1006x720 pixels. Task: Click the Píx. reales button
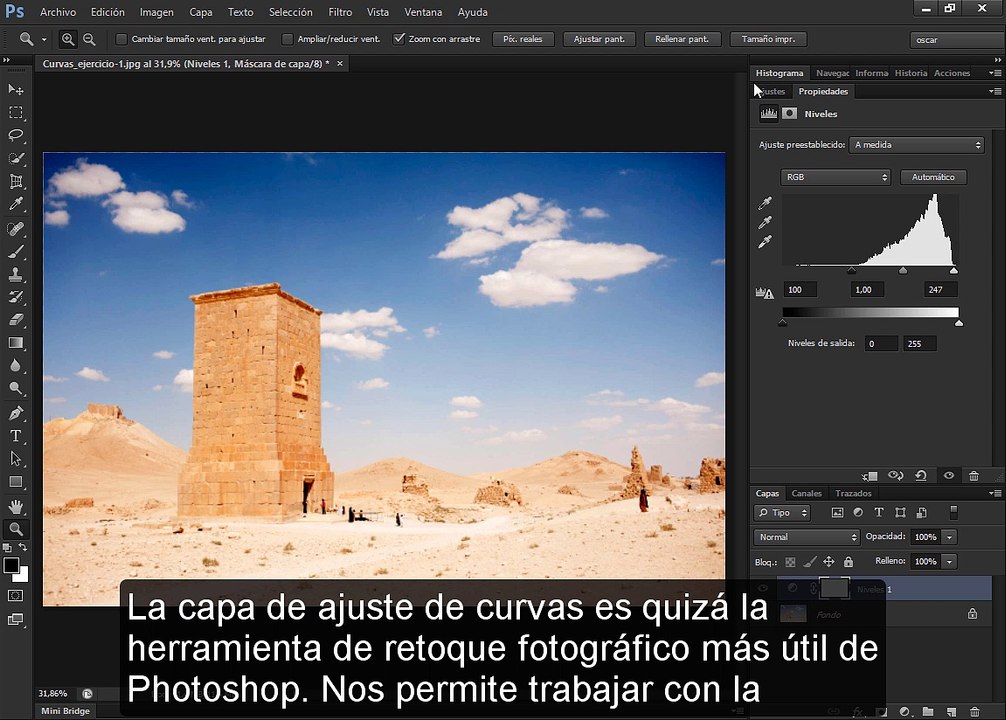pyautogui.click(x=523, y=39)
